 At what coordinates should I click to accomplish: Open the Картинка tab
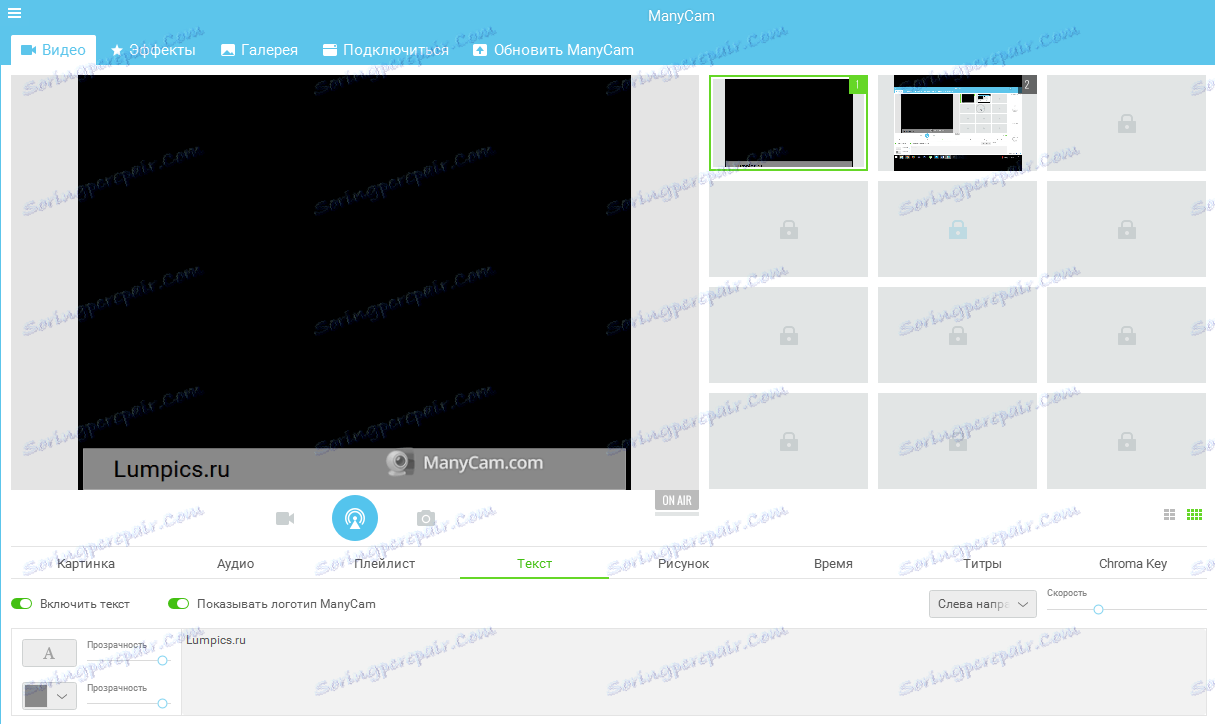[x=86, y=564]
